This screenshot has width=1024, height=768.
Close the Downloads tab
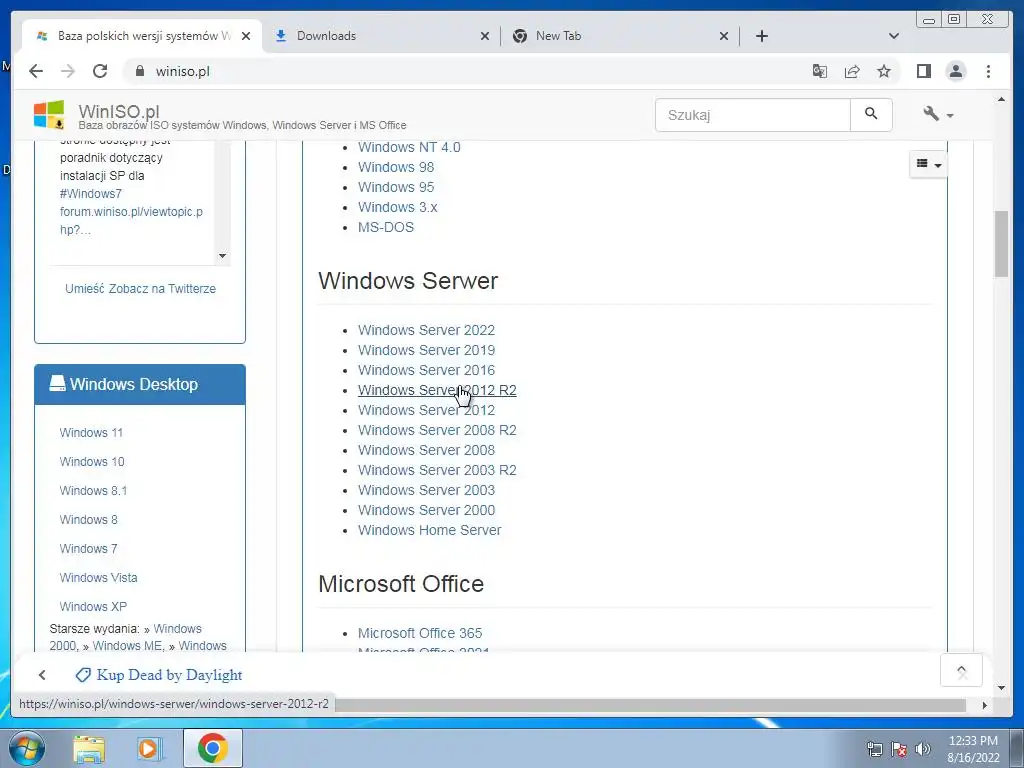[x=485, y=36]
